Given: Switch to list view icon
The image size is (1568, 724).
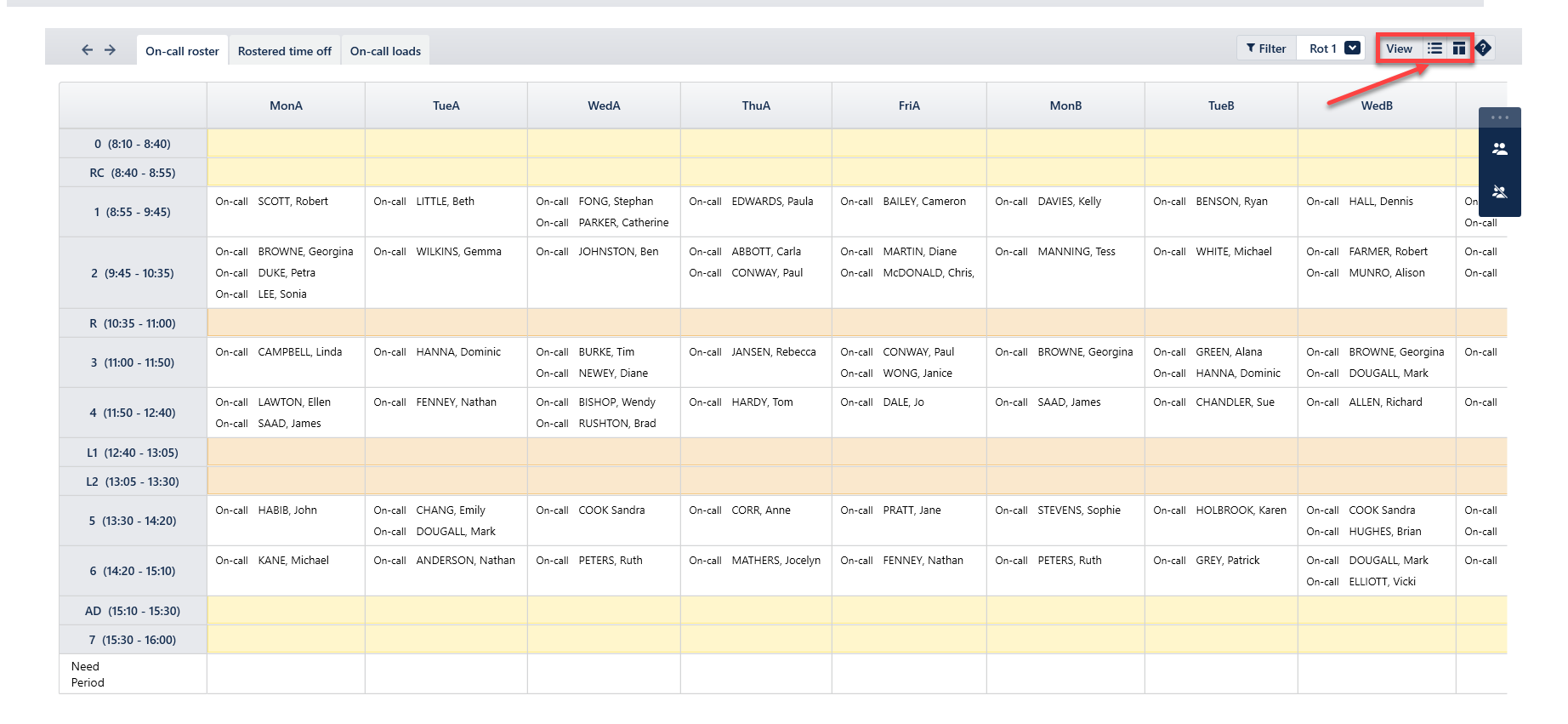Looking at the screenshot, I should pos(1434,48).
